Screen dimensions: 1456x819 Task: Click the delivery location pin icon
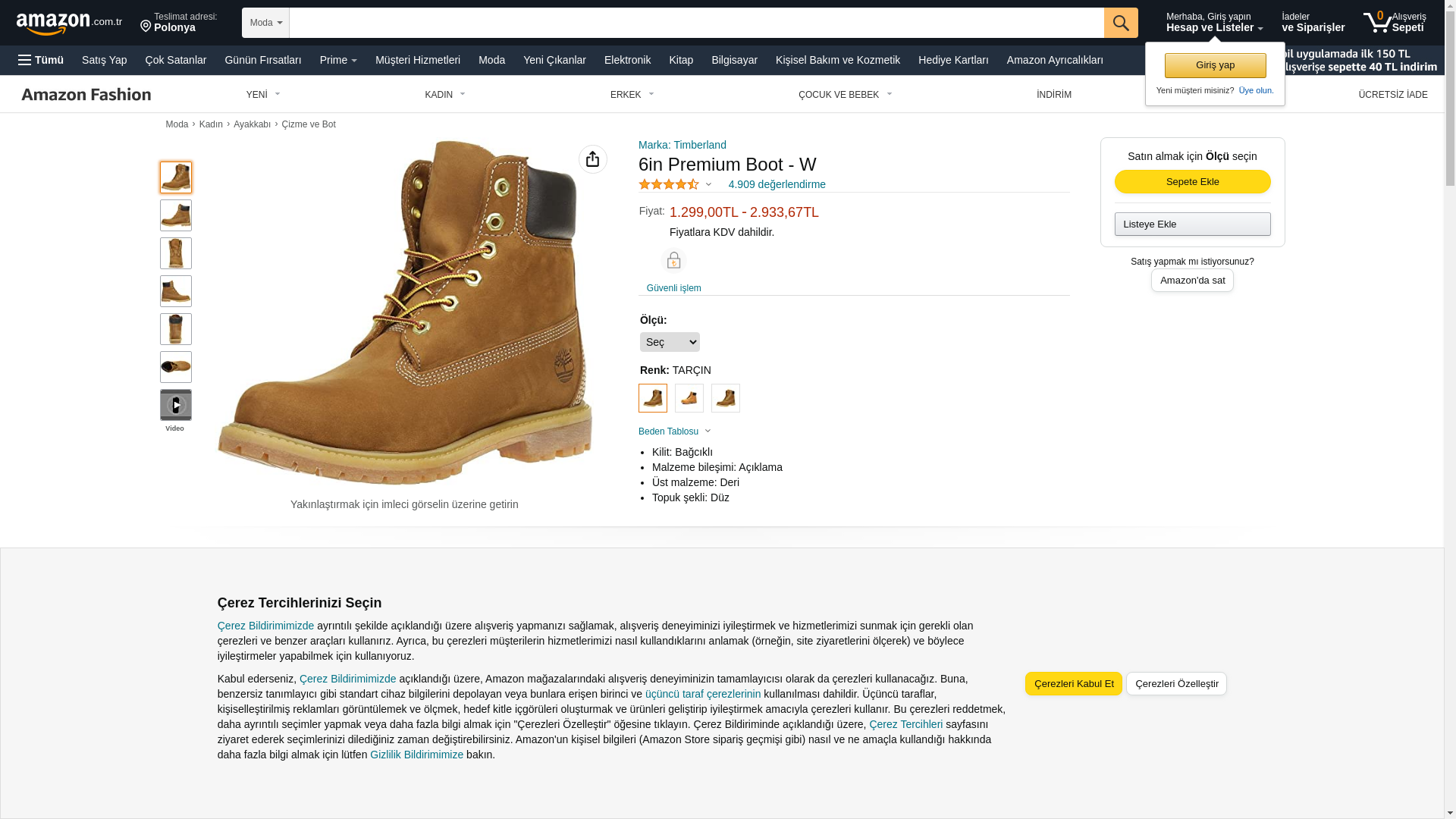(x=146, y=27)
